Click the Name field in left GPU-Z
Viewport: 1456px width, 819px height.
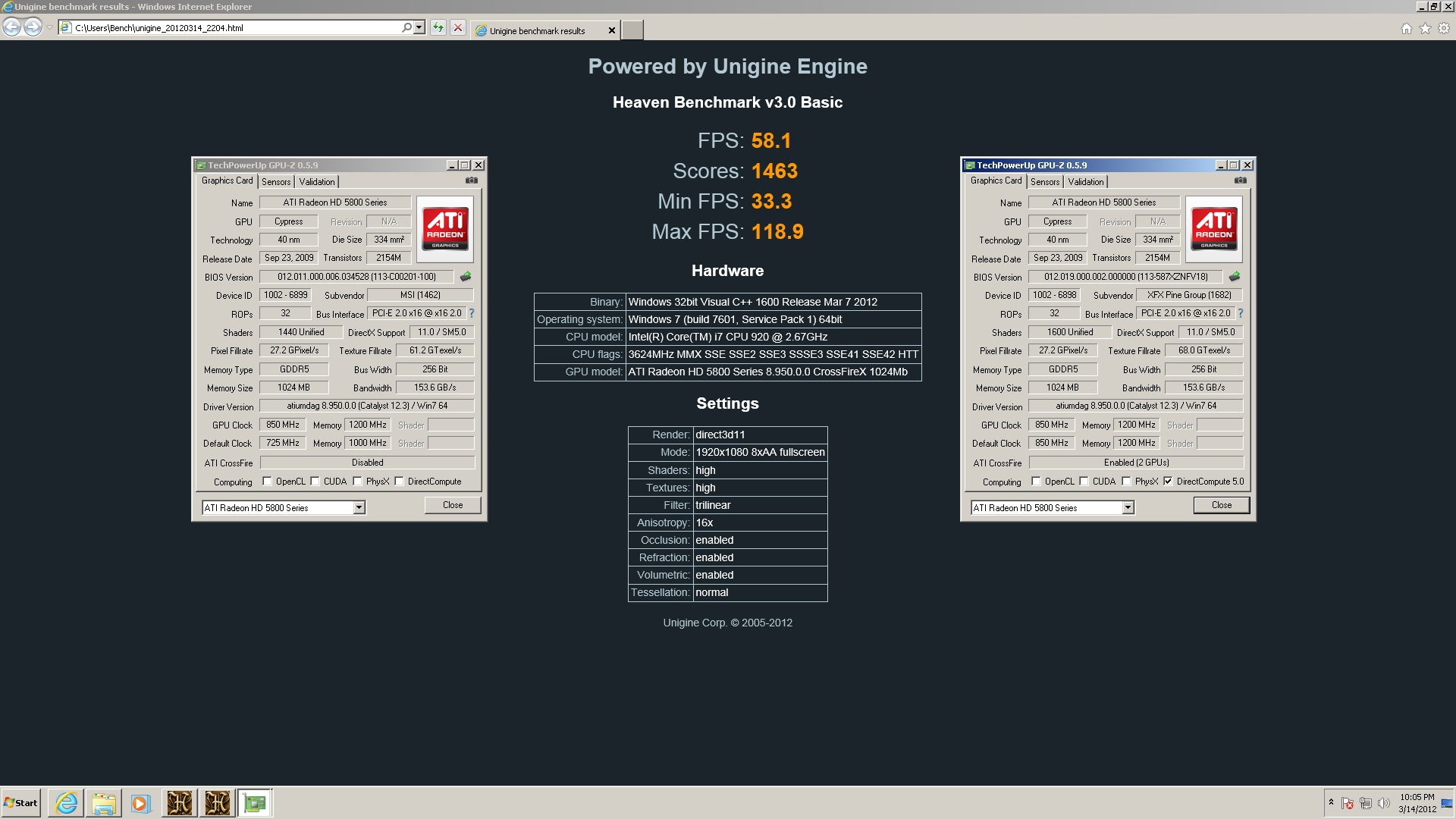[x=335, y=202]
